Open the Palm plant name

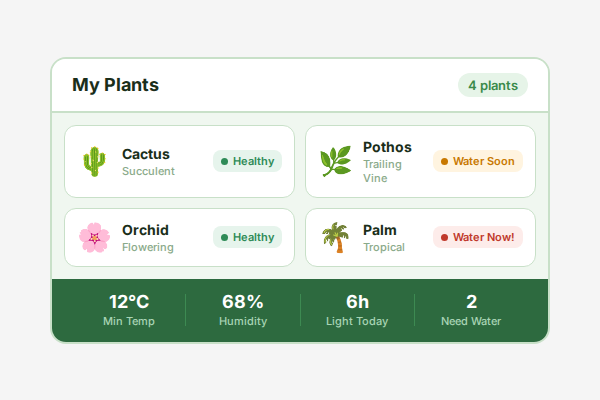(x=380, y=230)
